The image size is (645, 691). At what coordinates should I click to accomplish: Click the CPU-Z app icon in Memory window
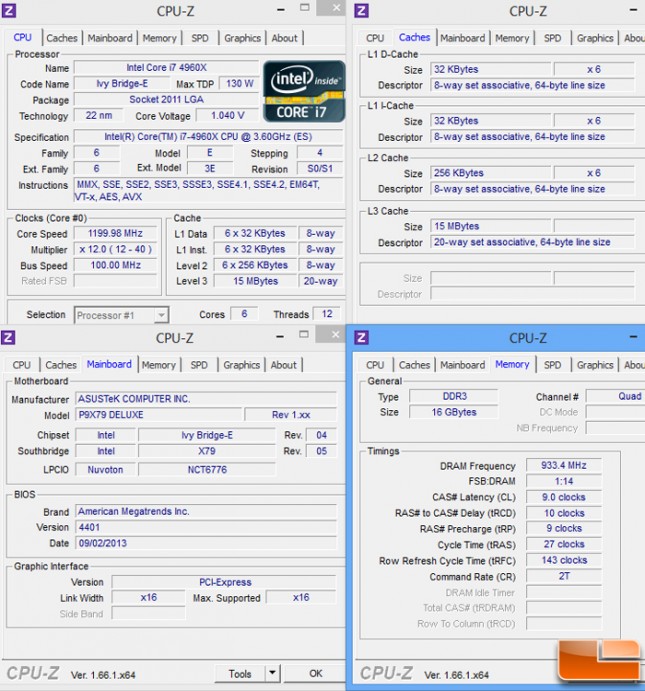(x=361, y=338)
